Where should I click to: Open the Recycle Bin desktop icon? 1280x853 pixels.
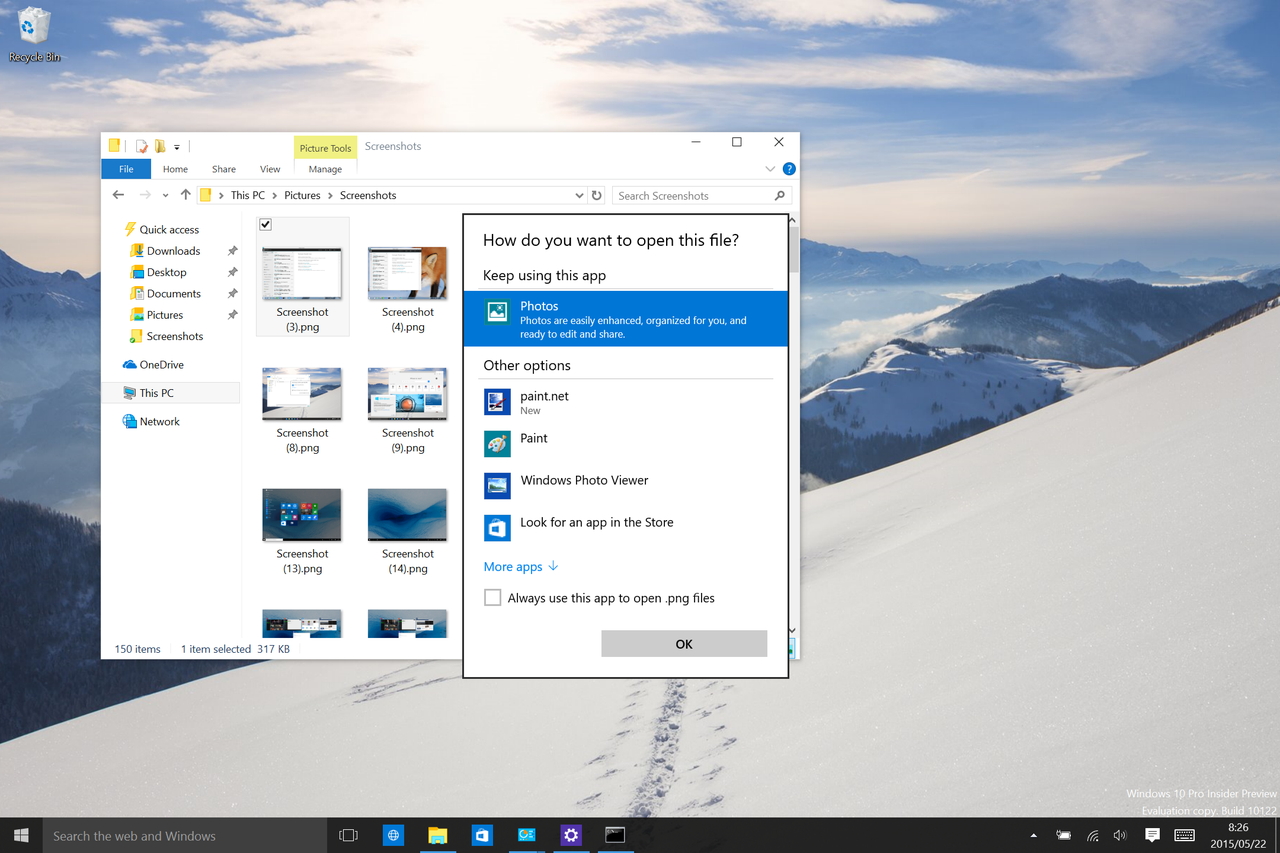click(34, 35)
